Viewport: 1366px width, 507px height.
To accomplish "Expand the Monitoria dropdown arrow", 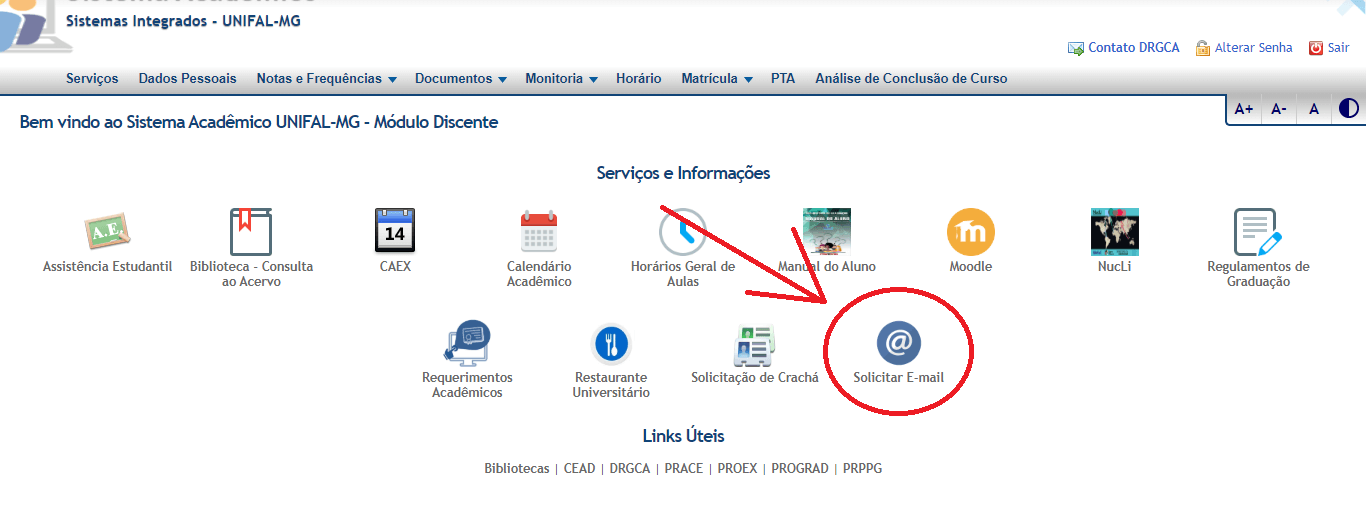I will [593, 79].
